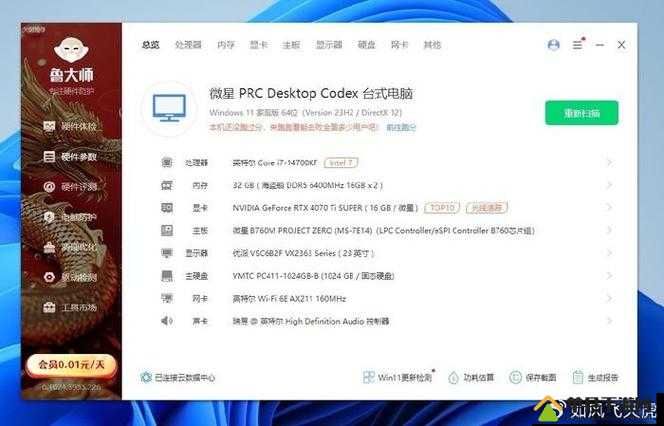This screenshot has height=426, width=664.
Task: Click the 显卡 graphics card row icon
Action: (x=166, y=208)
